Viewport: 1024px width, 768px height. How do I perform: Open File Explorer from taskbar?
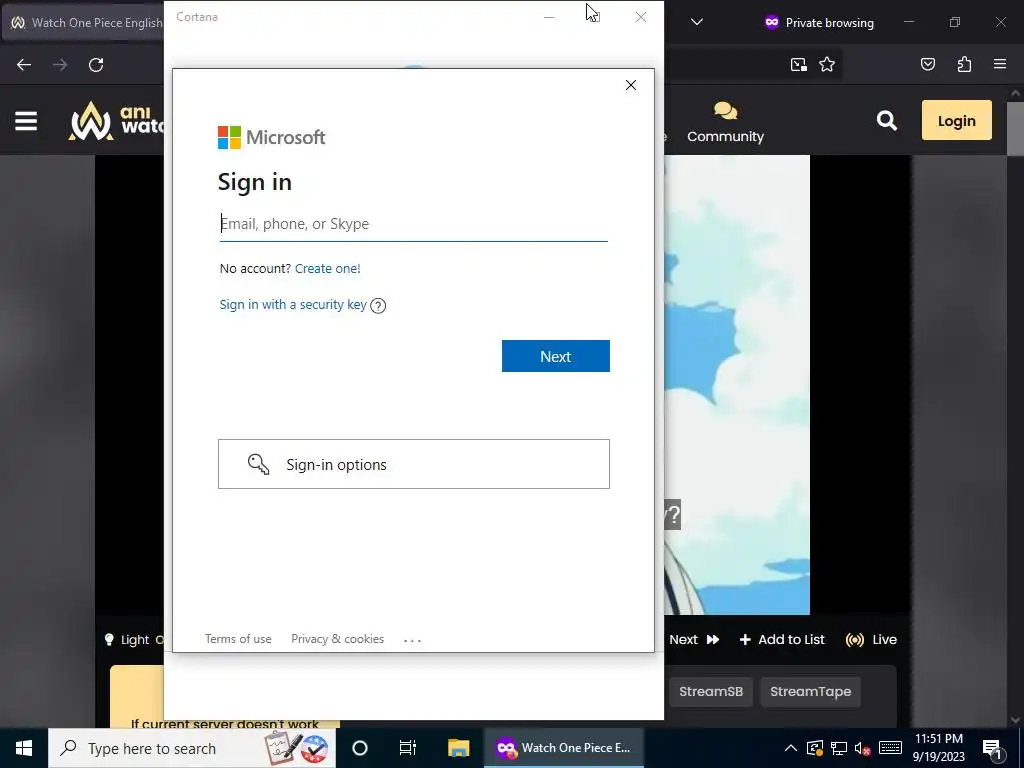[x=458, y=748]
